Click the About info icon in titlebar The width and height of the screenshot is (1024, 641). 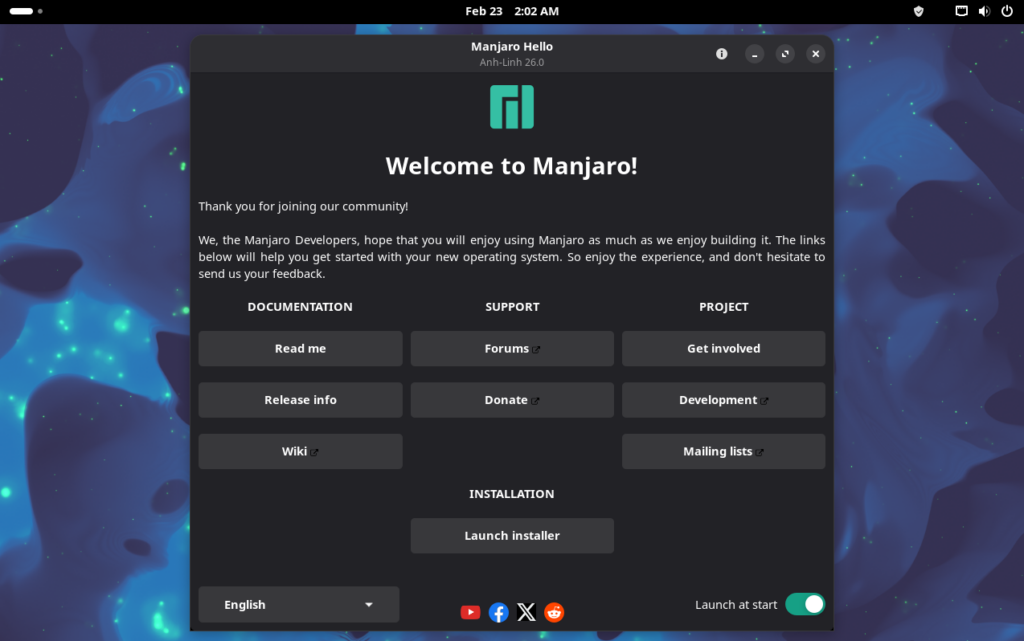point(721,54)
